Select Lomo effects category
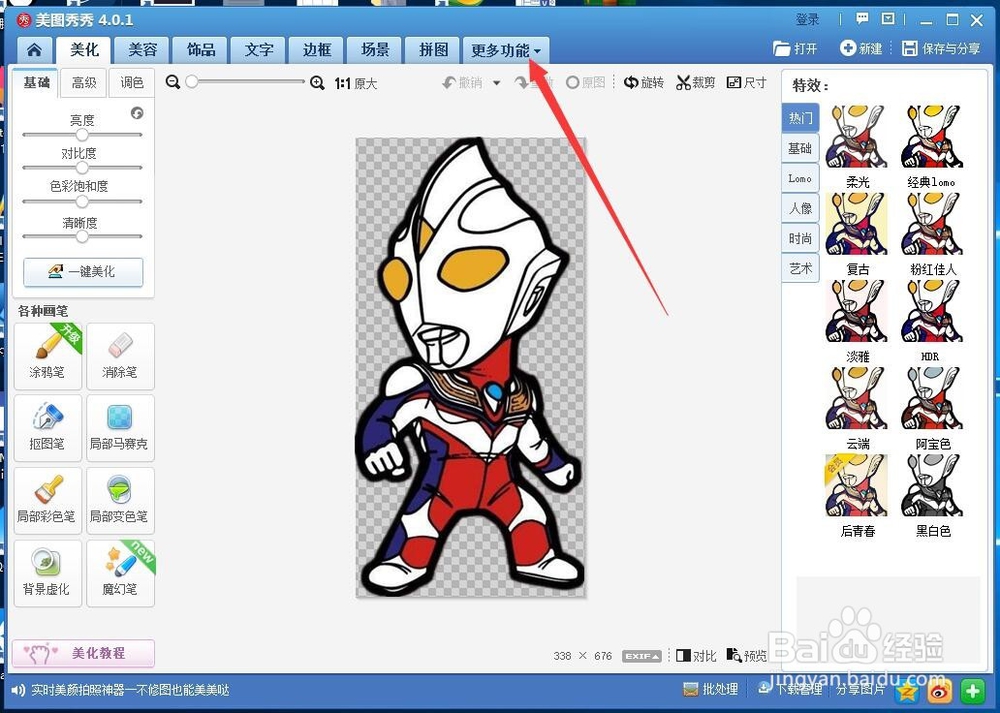 click(x=800, y=178)
